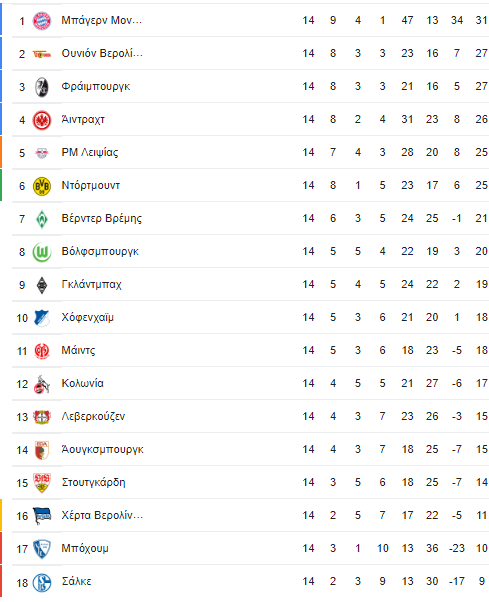Click the Στουτγκάρδη team name

click(x=93, y=482)
